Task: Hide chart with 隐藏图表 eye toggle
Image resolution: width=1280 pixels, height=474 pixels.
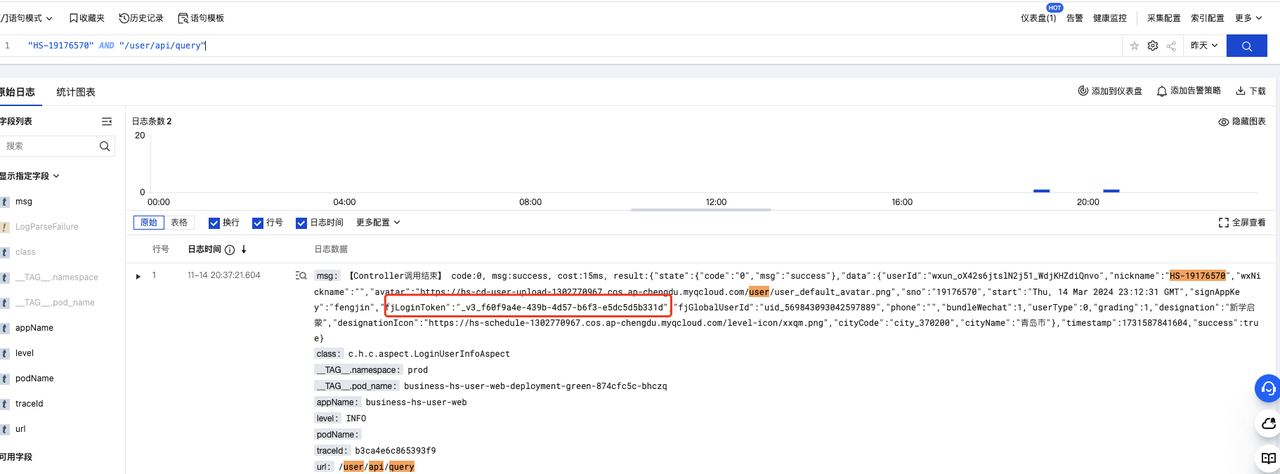Action: (x=1243, y=121)
